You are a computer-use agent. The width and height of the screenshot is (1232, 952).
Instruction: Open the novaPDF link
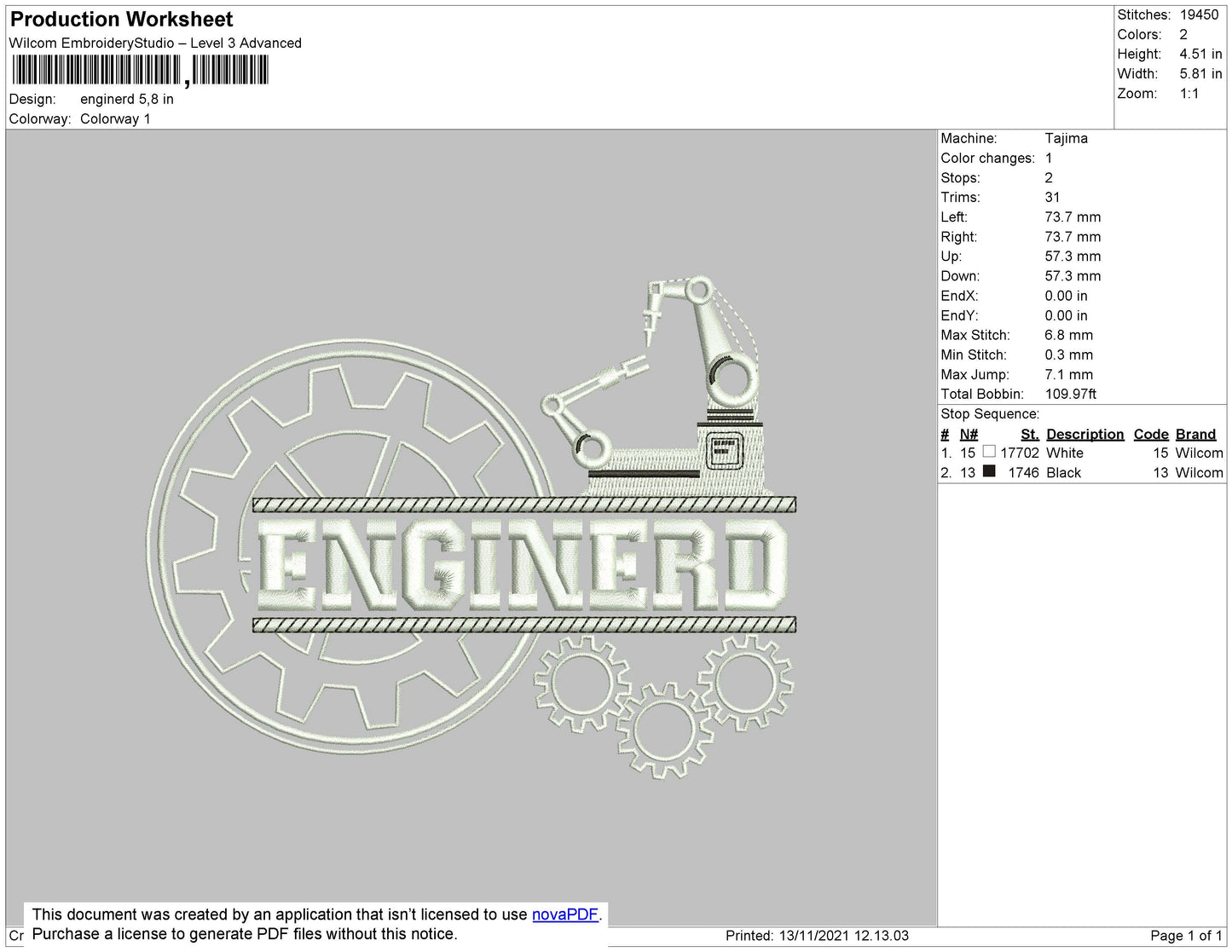pyautogui.click(x=565, y=914)
